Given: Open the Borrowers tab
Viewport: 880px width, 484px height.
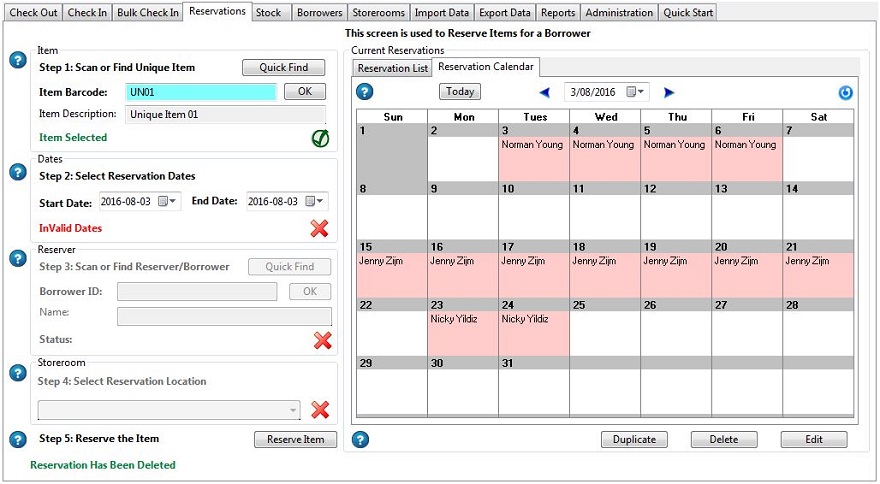Looking at the screenshot, I should coord(320,12).
